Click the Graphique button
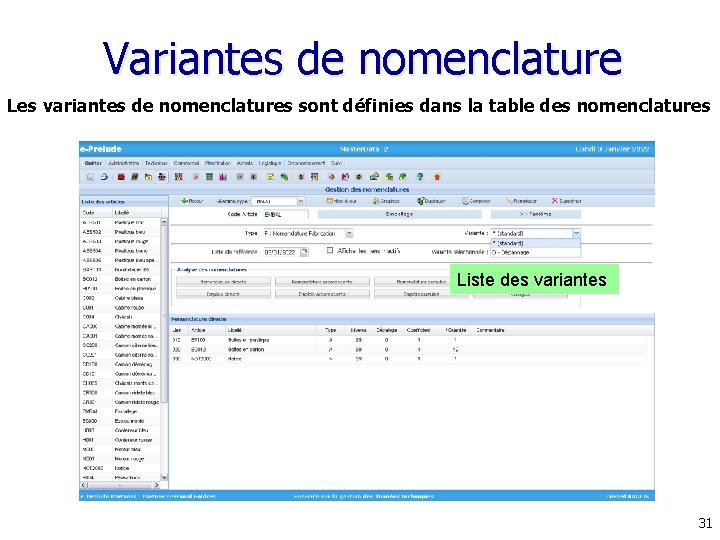Screen dimensions: 720x540 click(x=386, y=201)
